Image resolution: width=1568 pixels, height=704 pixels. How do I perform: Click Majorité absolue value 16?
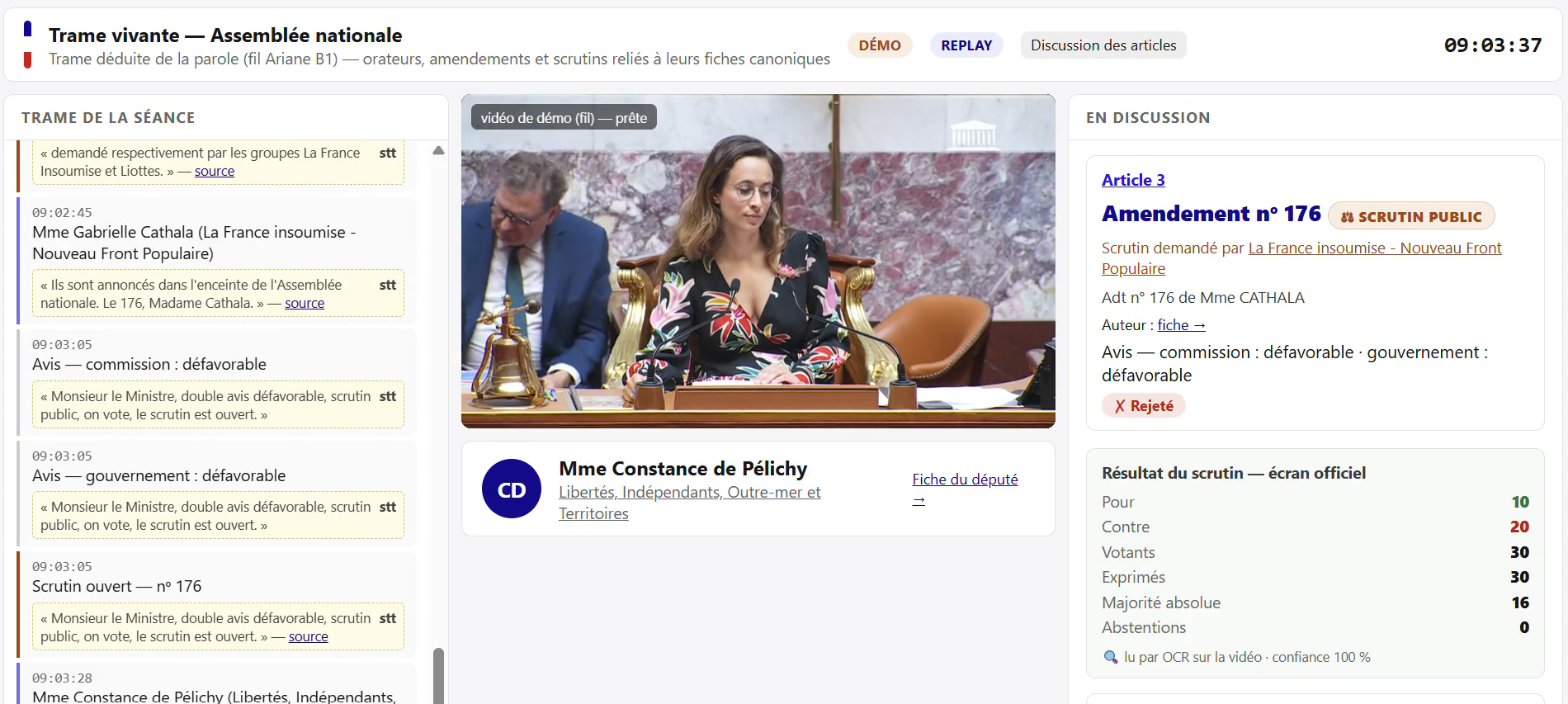point(1520,602)
